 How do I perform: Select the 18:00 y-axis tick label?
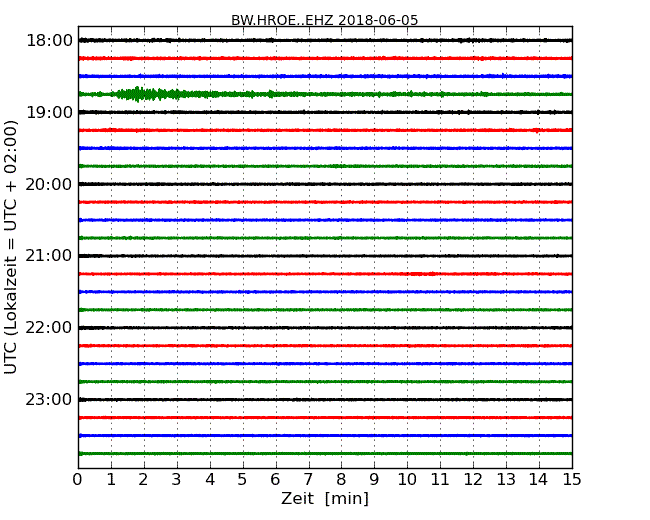coord(49,41)
